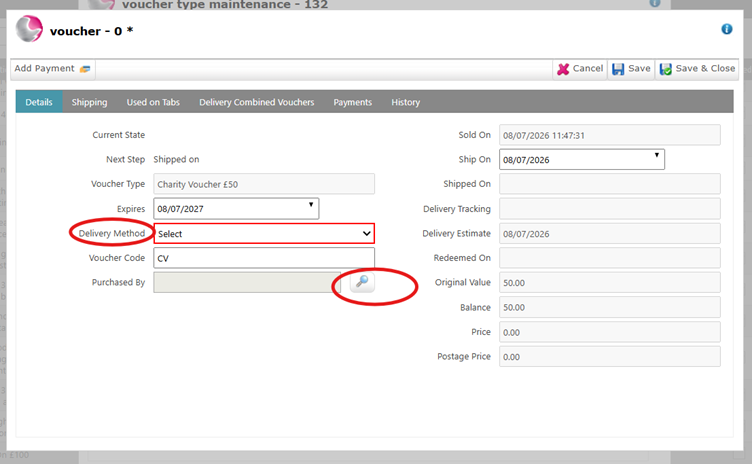
Task: Open the Expires date picker
Action: coord(236,209)
